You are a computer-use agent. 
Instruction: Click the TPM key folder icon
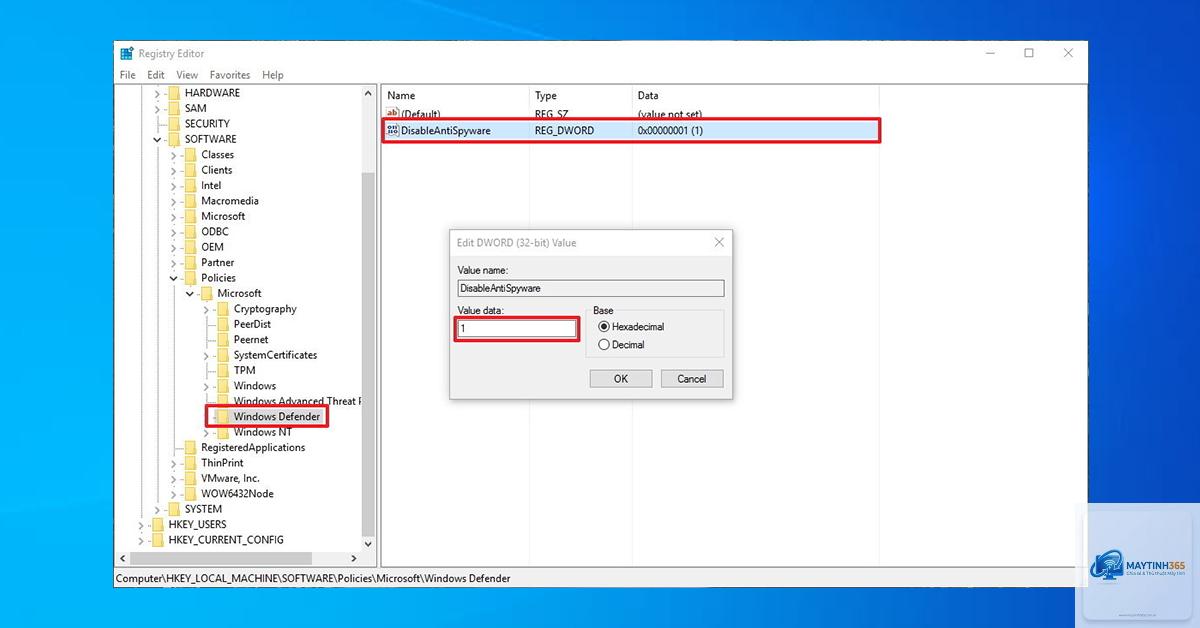(x=222, y=370)
